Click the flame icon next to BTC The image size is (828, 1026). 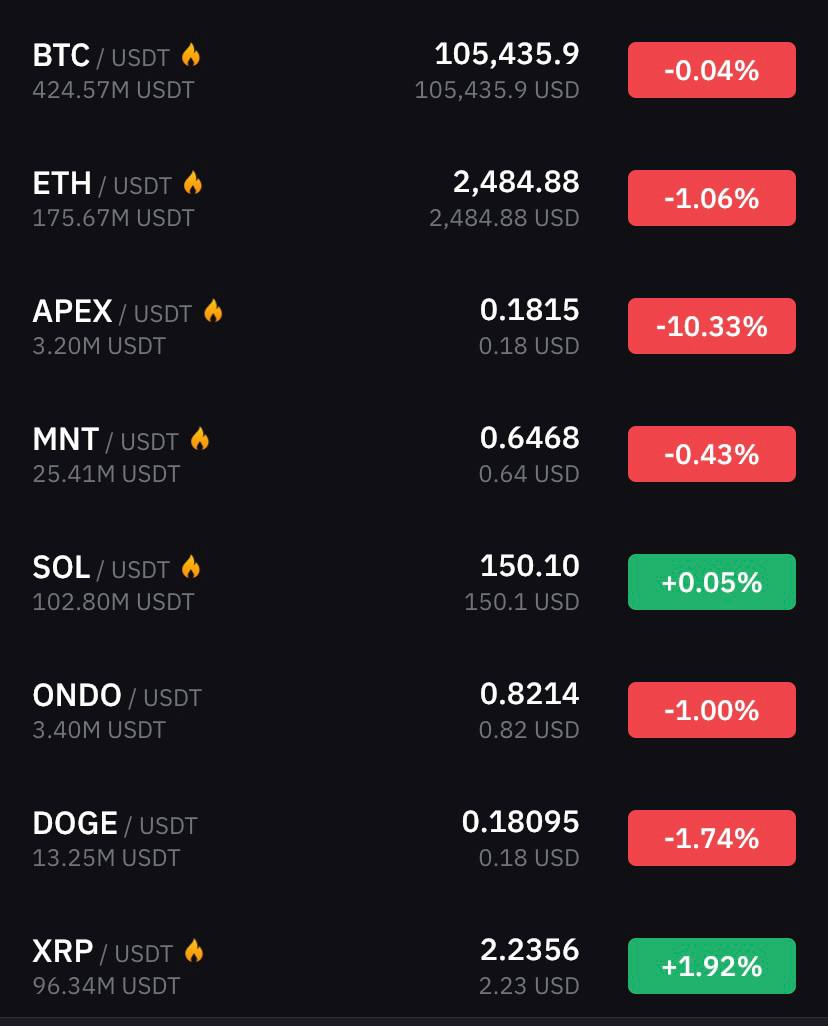pos(190,55)
